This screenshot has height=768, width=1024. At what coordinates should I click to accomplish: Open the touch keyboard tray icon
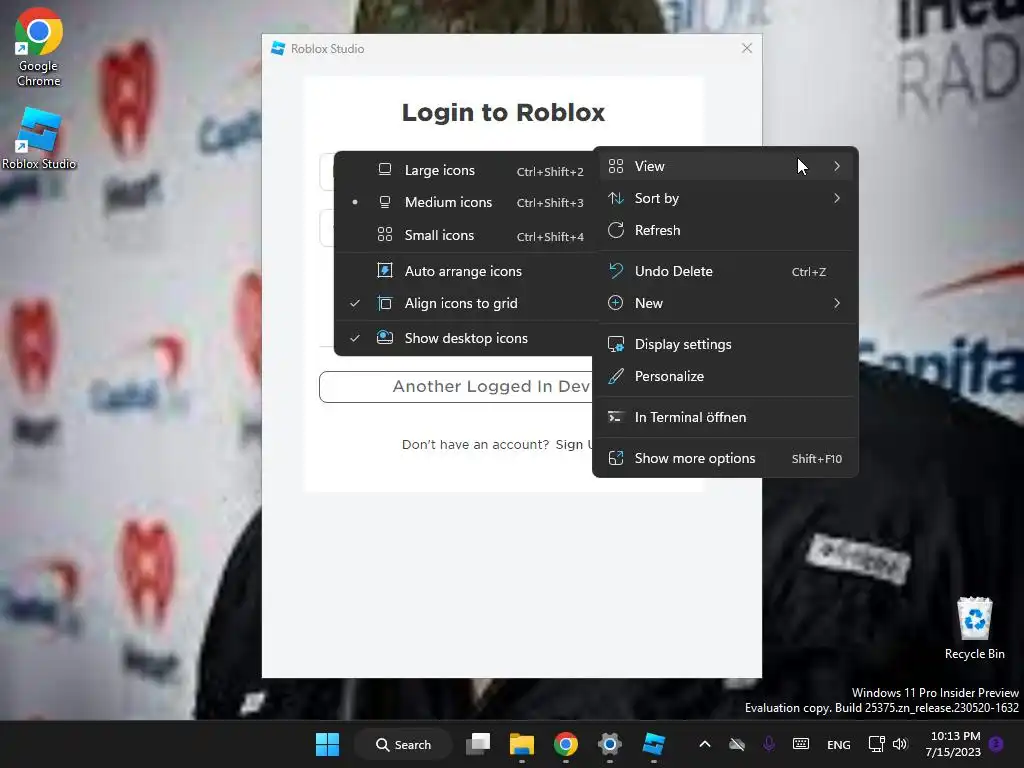(801, 744)
